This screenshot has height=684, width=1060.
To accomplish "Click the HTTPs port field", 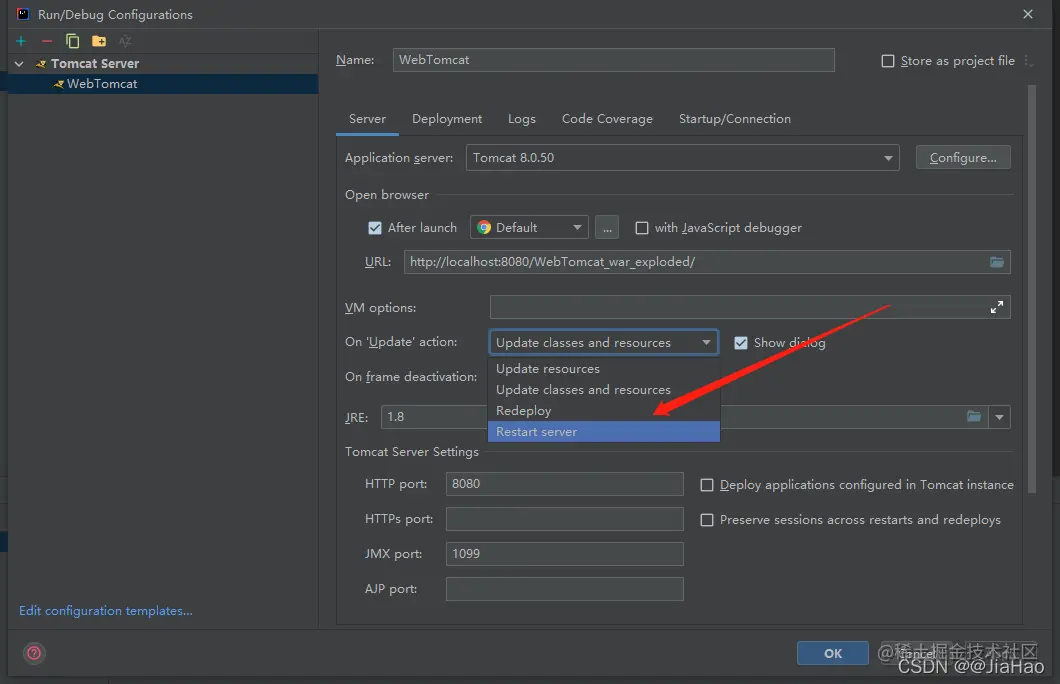I will pyautogui.click(x=564, y=519).
